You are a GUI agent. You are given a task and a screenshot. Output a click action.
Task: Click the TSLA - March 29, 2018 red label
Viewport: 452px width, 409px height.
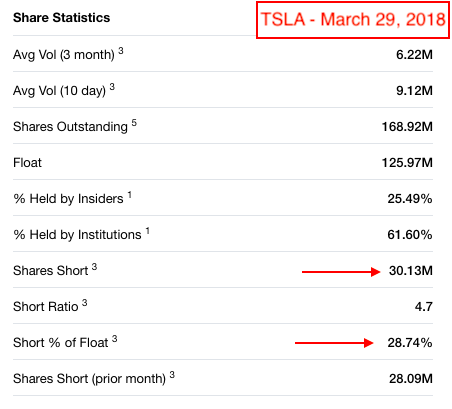[x=353, y=20]
